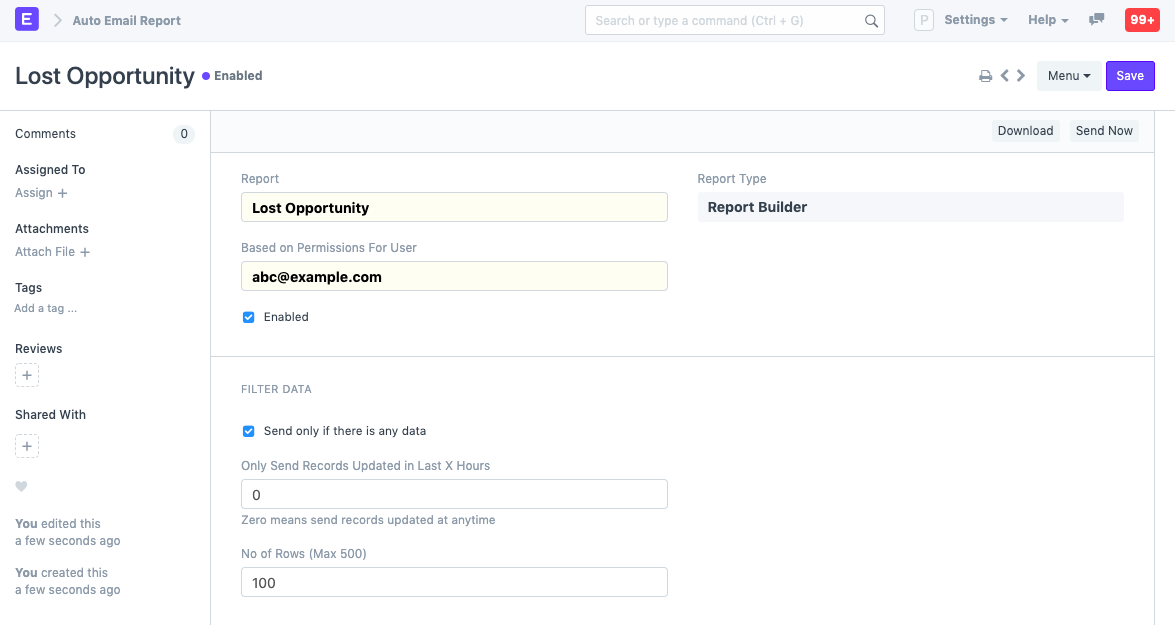1175x625 pixels.
Task: Select Comments in the sidebar
Action: click(46, 133)
